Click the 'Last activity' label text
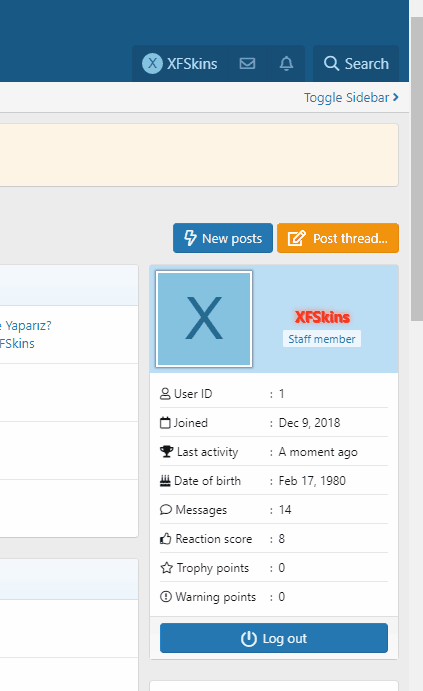Viewport: 423px width, 691px height. (x=208, y=452)
